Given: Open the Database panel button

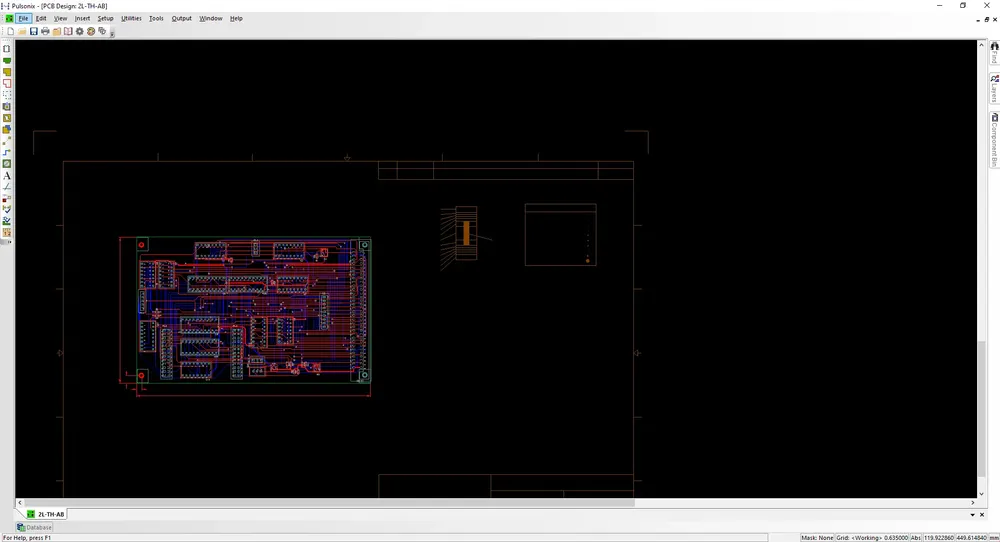Looking at the screenshot, I should (35, 527).
